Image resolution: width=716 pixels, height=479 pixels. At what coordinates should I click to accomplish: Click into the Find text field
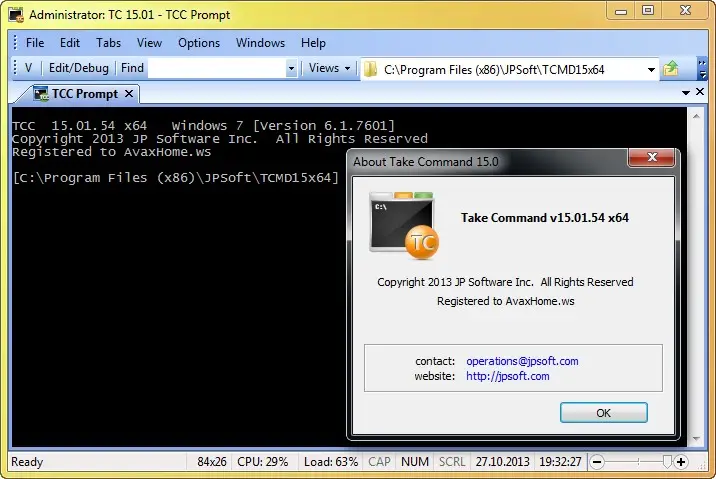[x=216, y=68]
